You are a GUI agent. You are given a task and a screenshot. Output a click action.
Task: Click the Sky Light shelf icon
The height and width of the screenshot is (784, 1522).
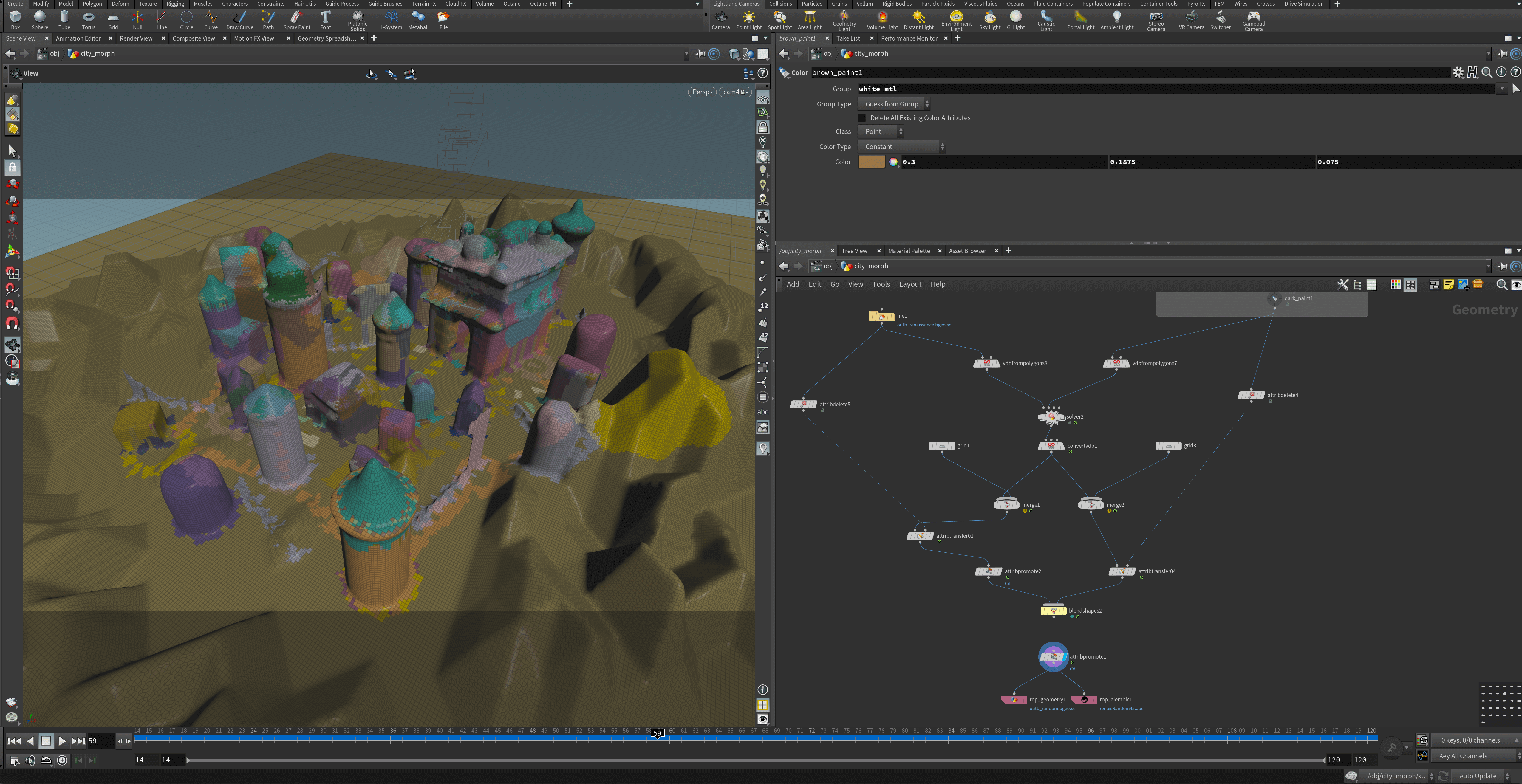point(990,19)
